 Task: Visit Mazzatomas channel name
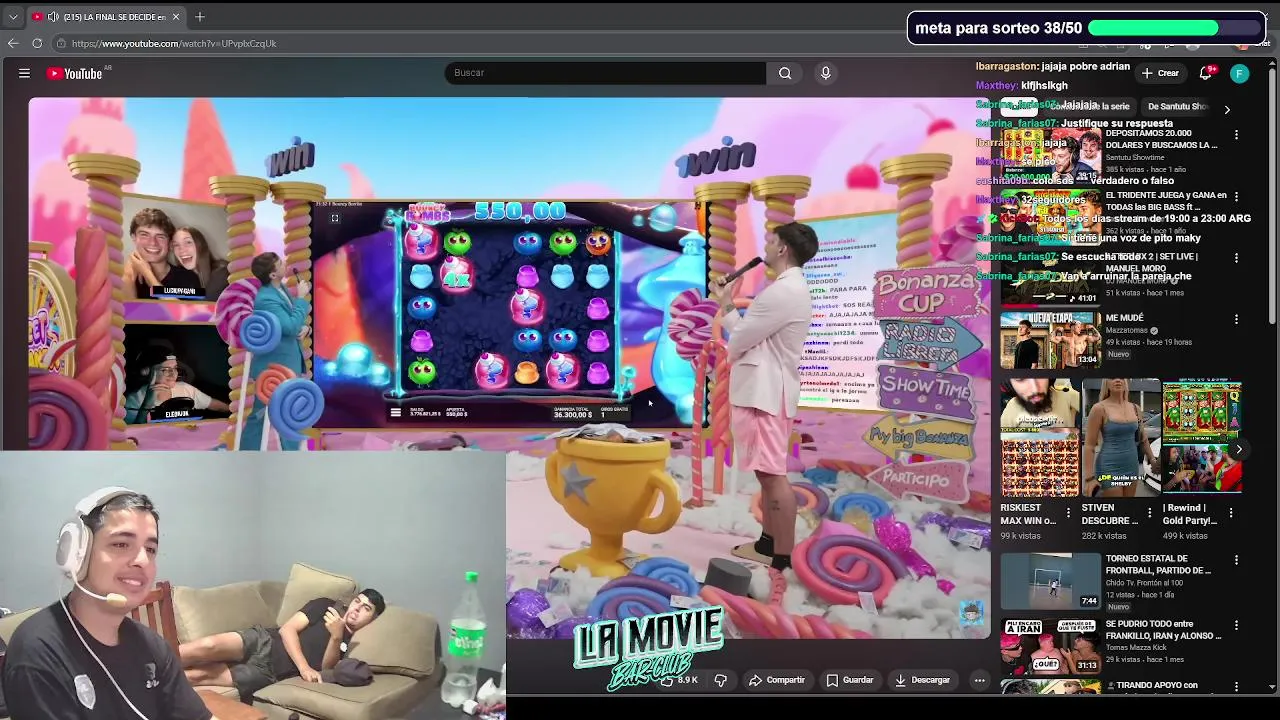(x=1128, y=330)
